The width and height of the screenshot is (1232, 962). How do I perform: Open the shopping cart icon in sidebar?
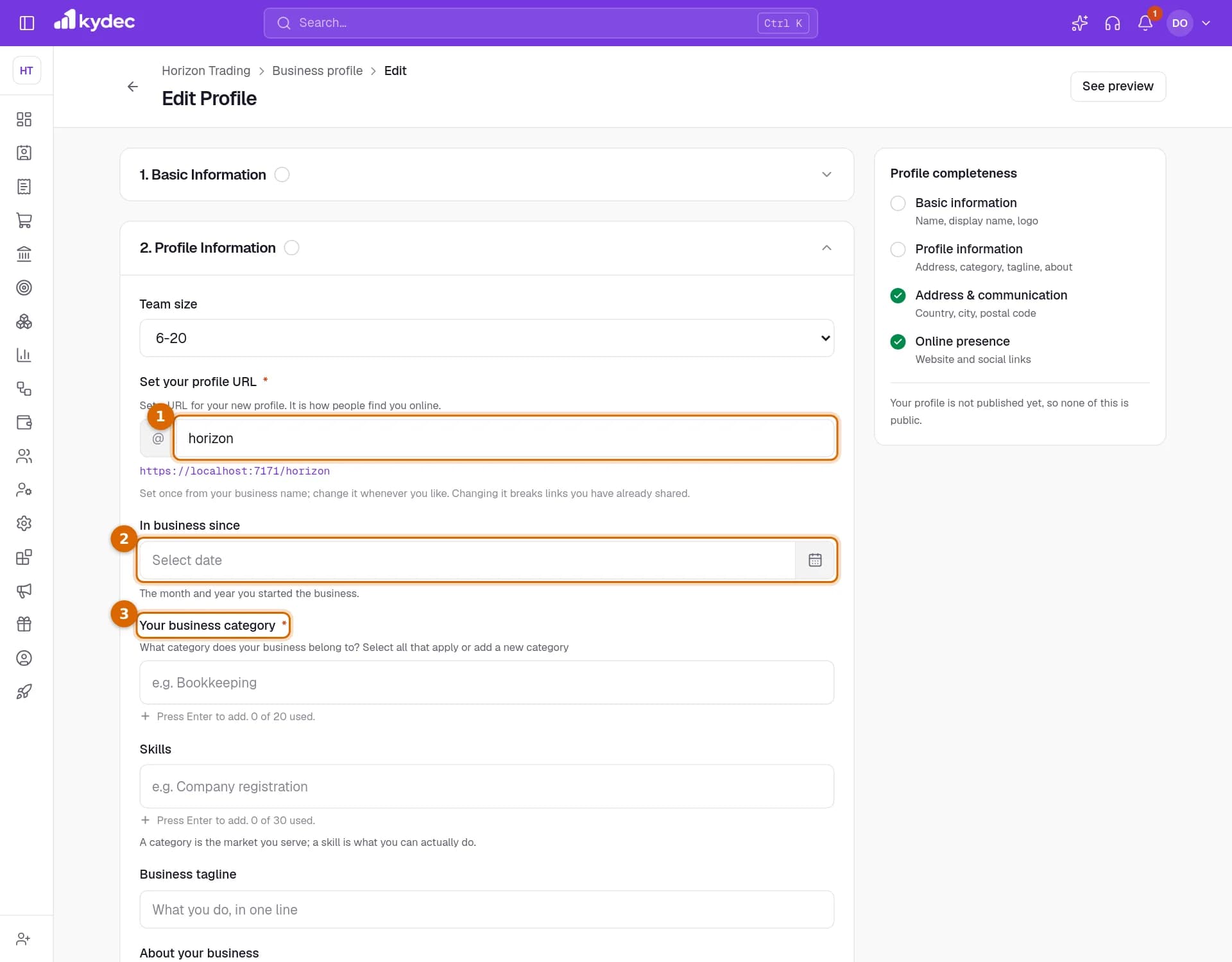coord(24,221)
